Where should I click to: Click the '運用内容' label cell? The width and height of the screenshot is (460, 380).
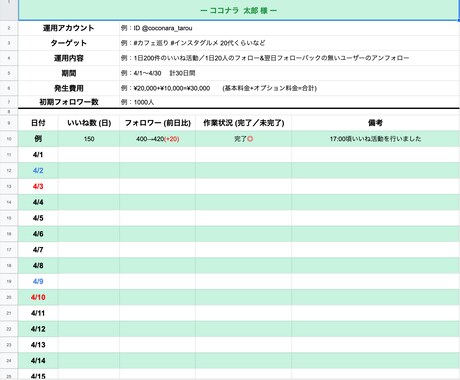pos(69,58)
